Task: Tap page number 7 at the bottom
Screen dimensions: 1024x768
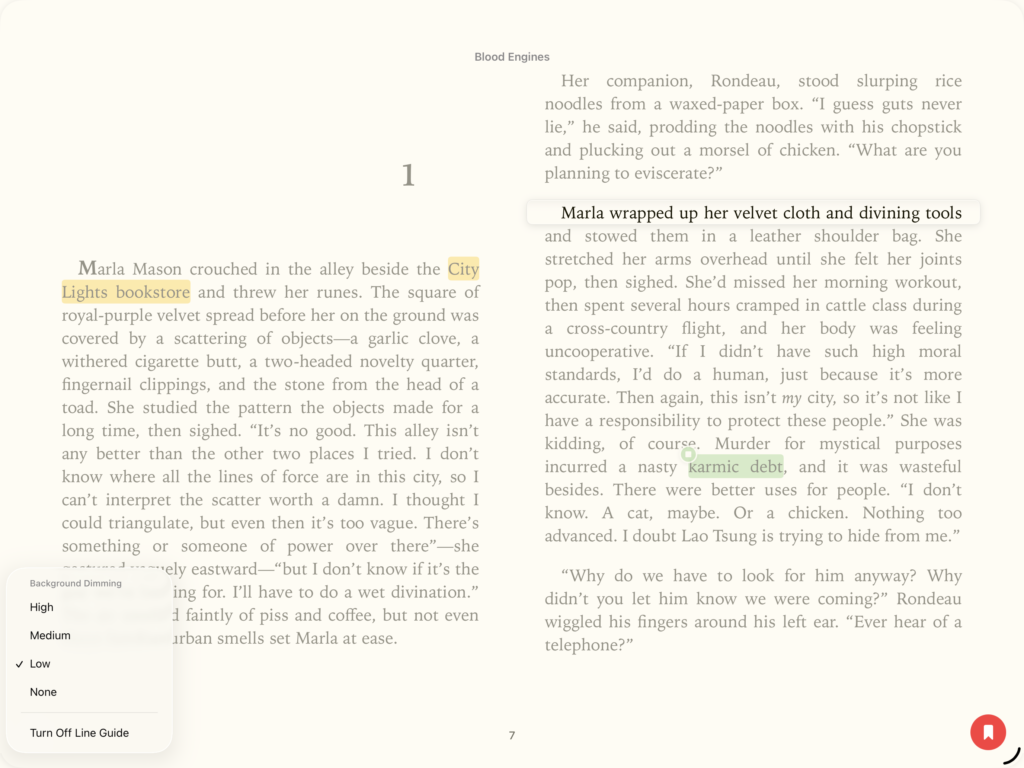Action: [512, 735]
